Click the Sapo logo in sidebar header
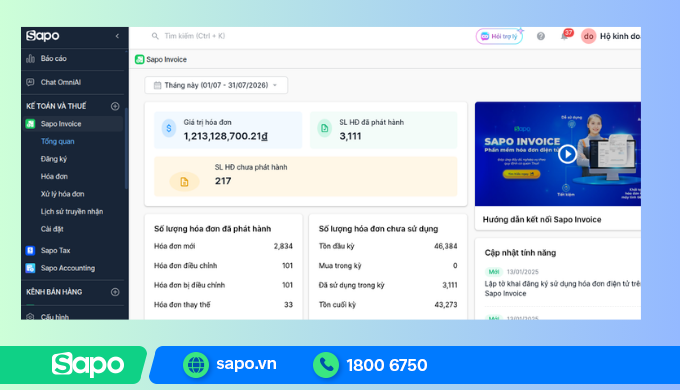The width and height of the screenshot is (680, 390). [42, 36]
